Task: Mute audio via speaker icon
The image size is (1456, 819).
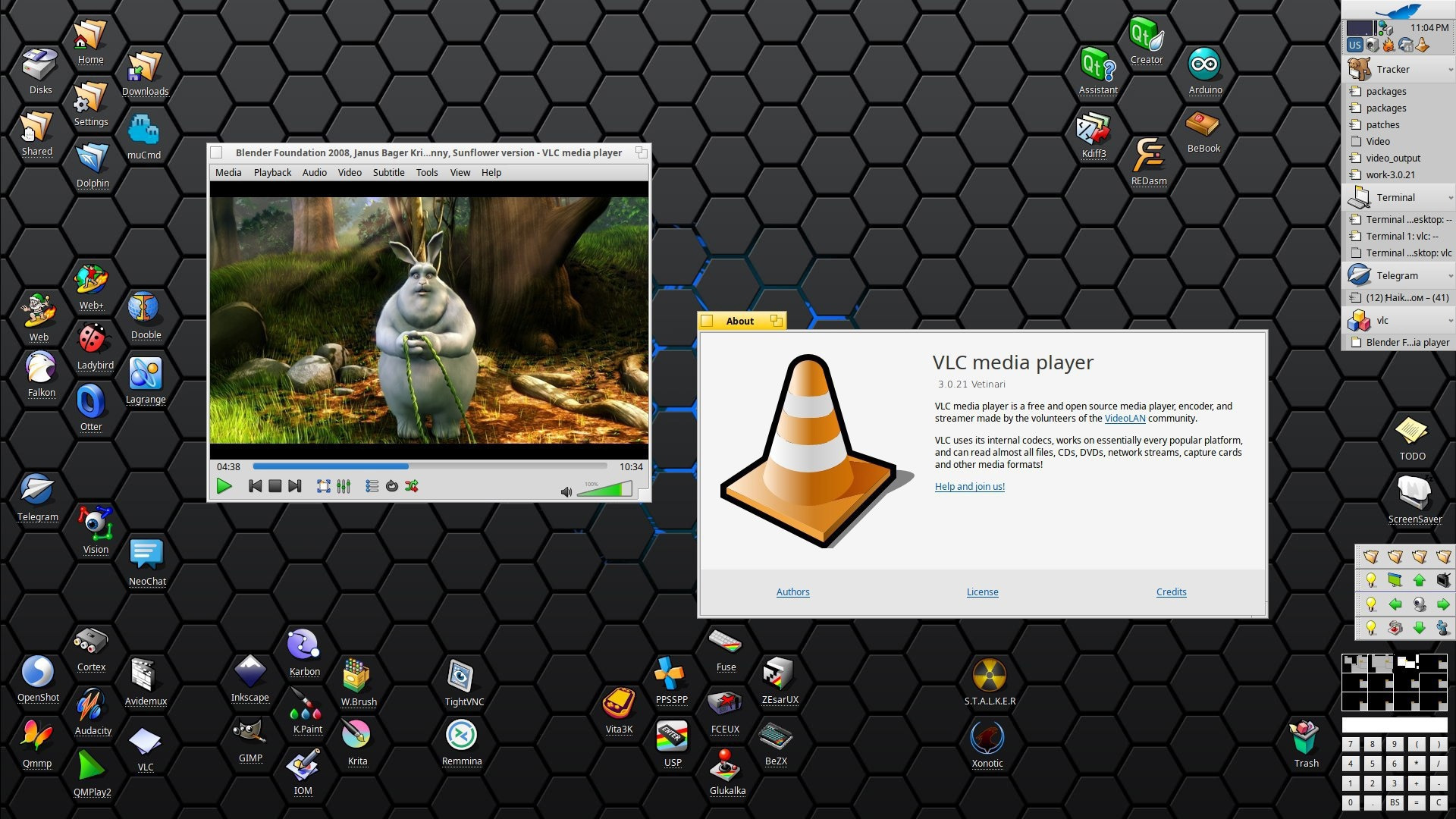Action: 566,492
